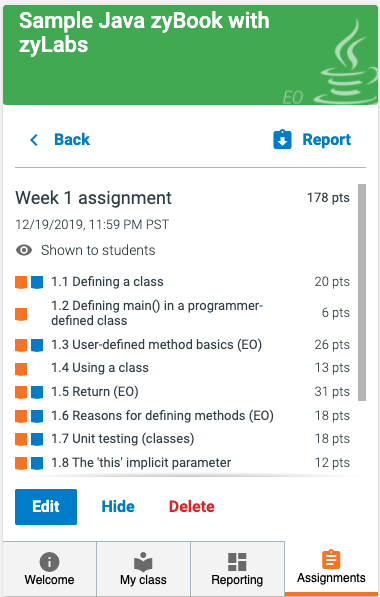Click the blue Edit button
The height and width of the screenshot is (597, 380).
click(46, 507)
